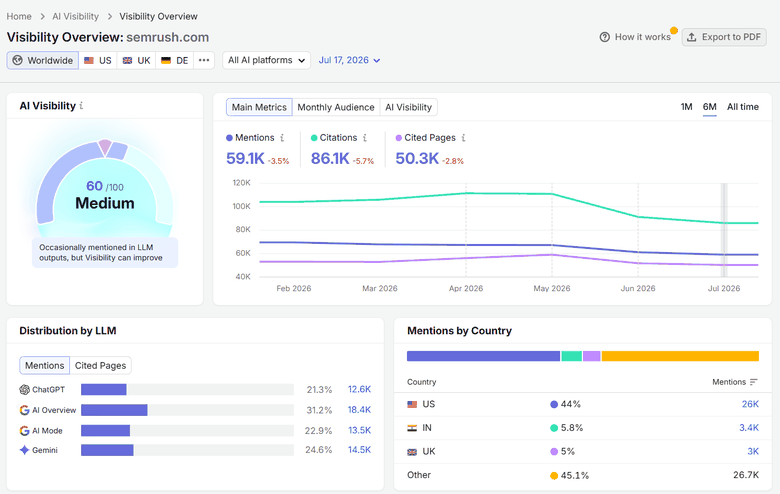Click the green IN segment of country bar
This screenshot has height=494, width=780.
coord(572,356)
